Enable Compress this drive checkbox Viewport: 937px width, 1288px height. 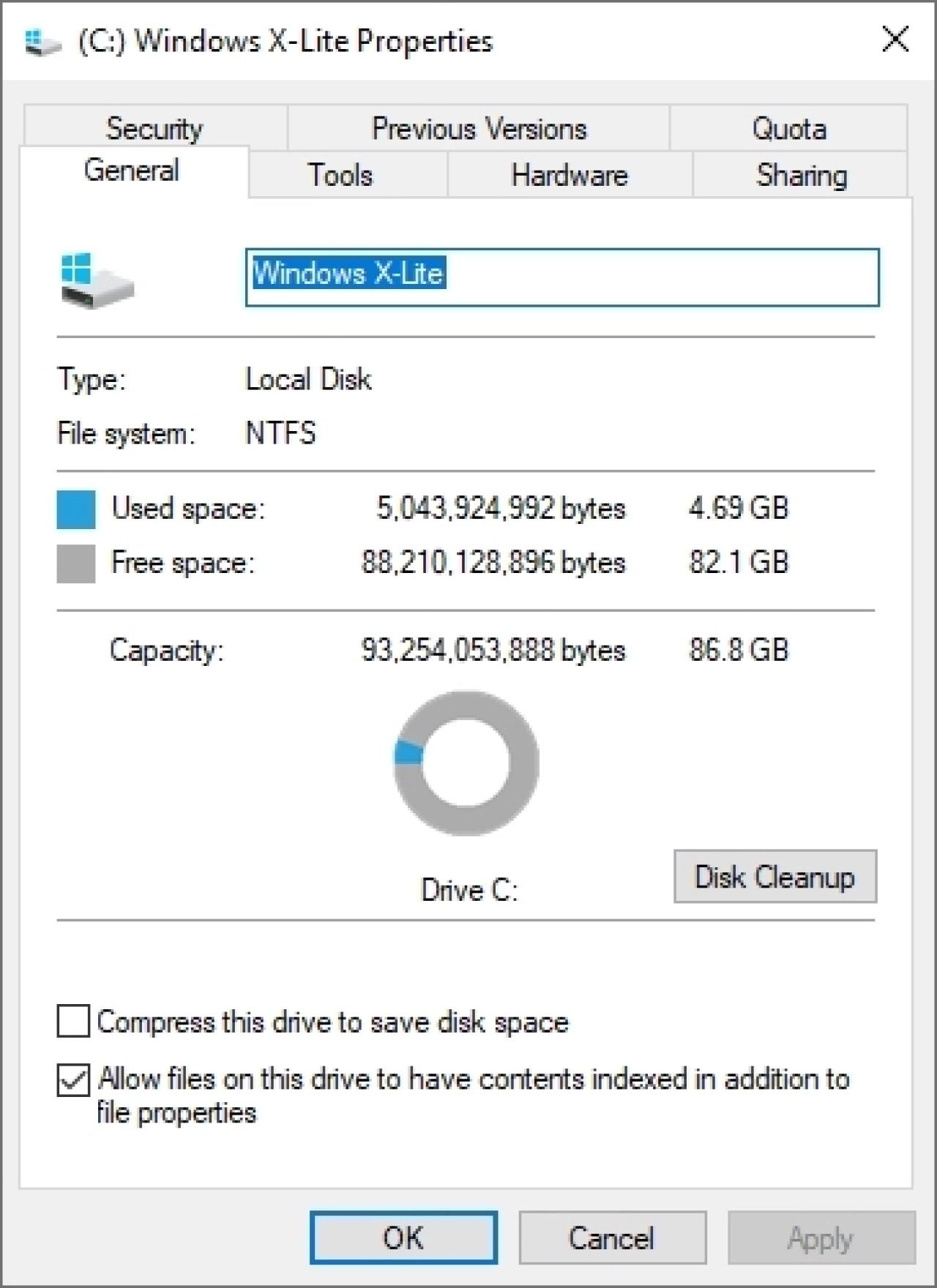(x=73, y=1021)
